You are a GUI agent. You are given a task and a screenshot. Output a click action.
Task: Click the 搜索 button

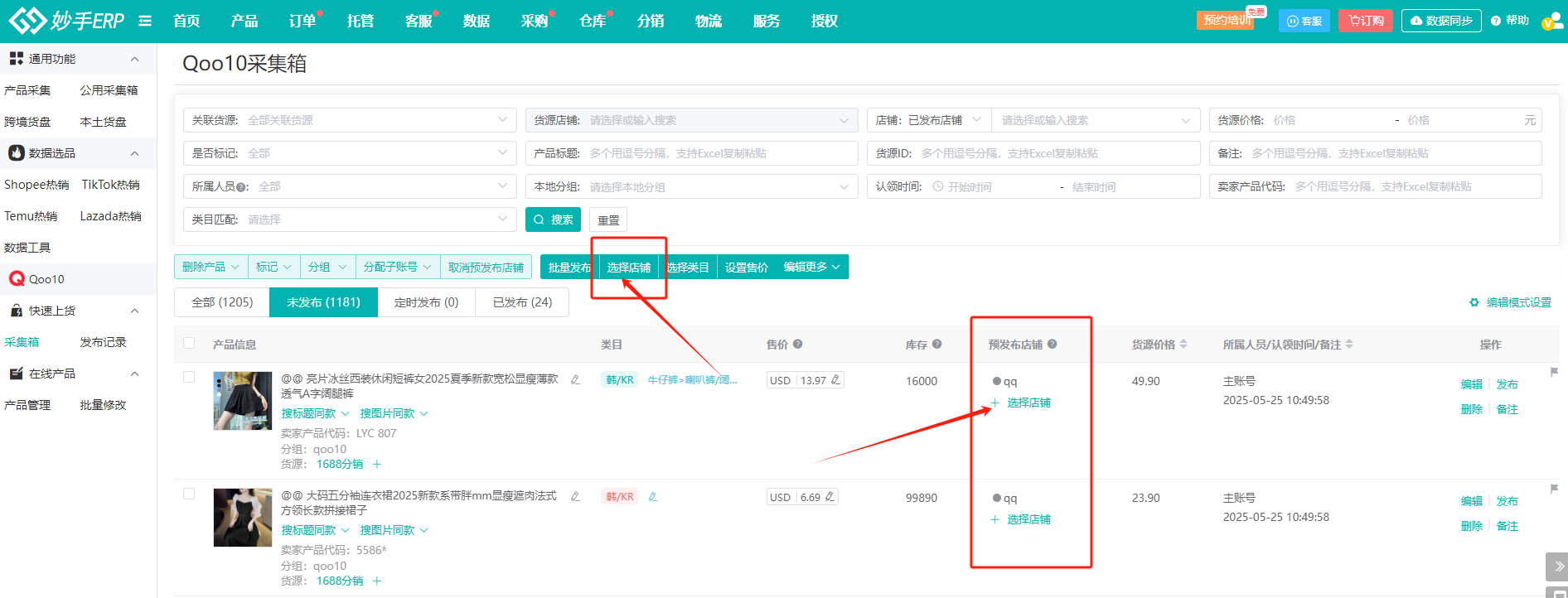(x=553, y=219)
